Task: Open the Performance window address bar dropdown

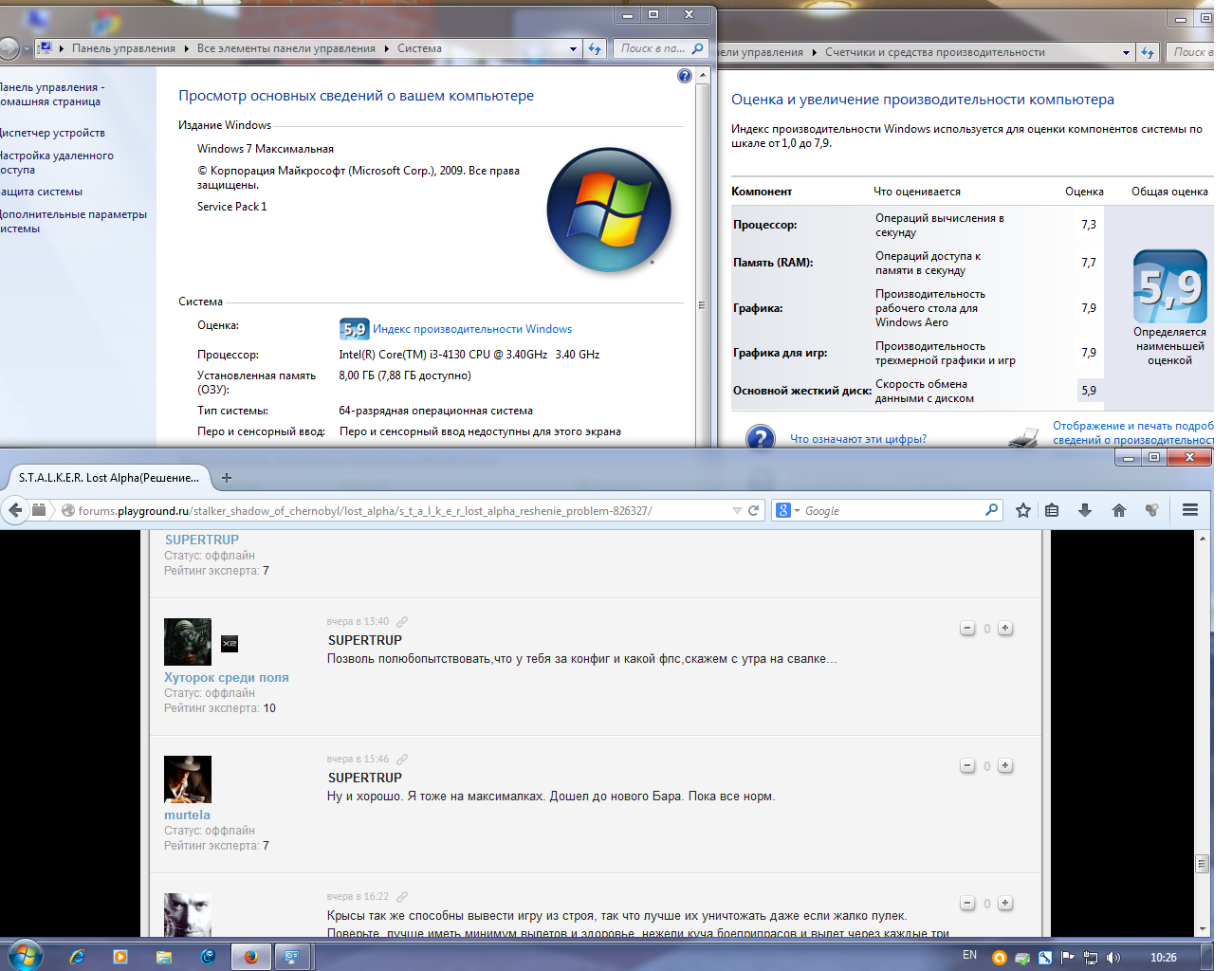Action: point(1126,52)
